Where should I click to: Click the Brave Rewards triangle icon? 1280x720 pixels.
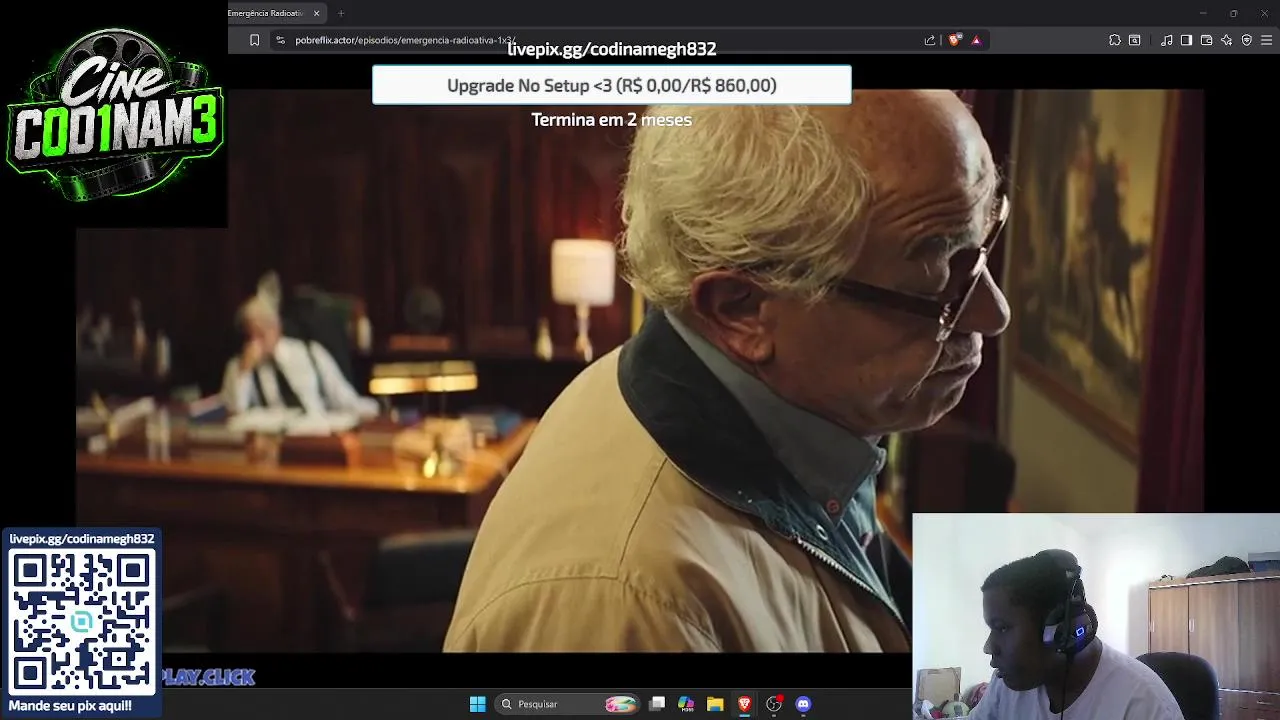click(976, 40)
